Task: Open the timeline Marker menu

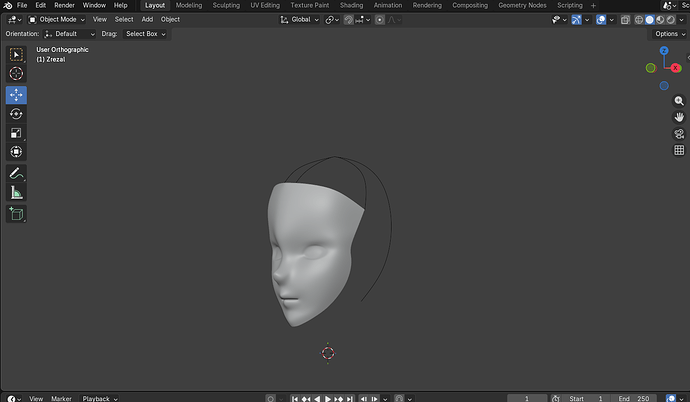Action: tap(61, 398)
